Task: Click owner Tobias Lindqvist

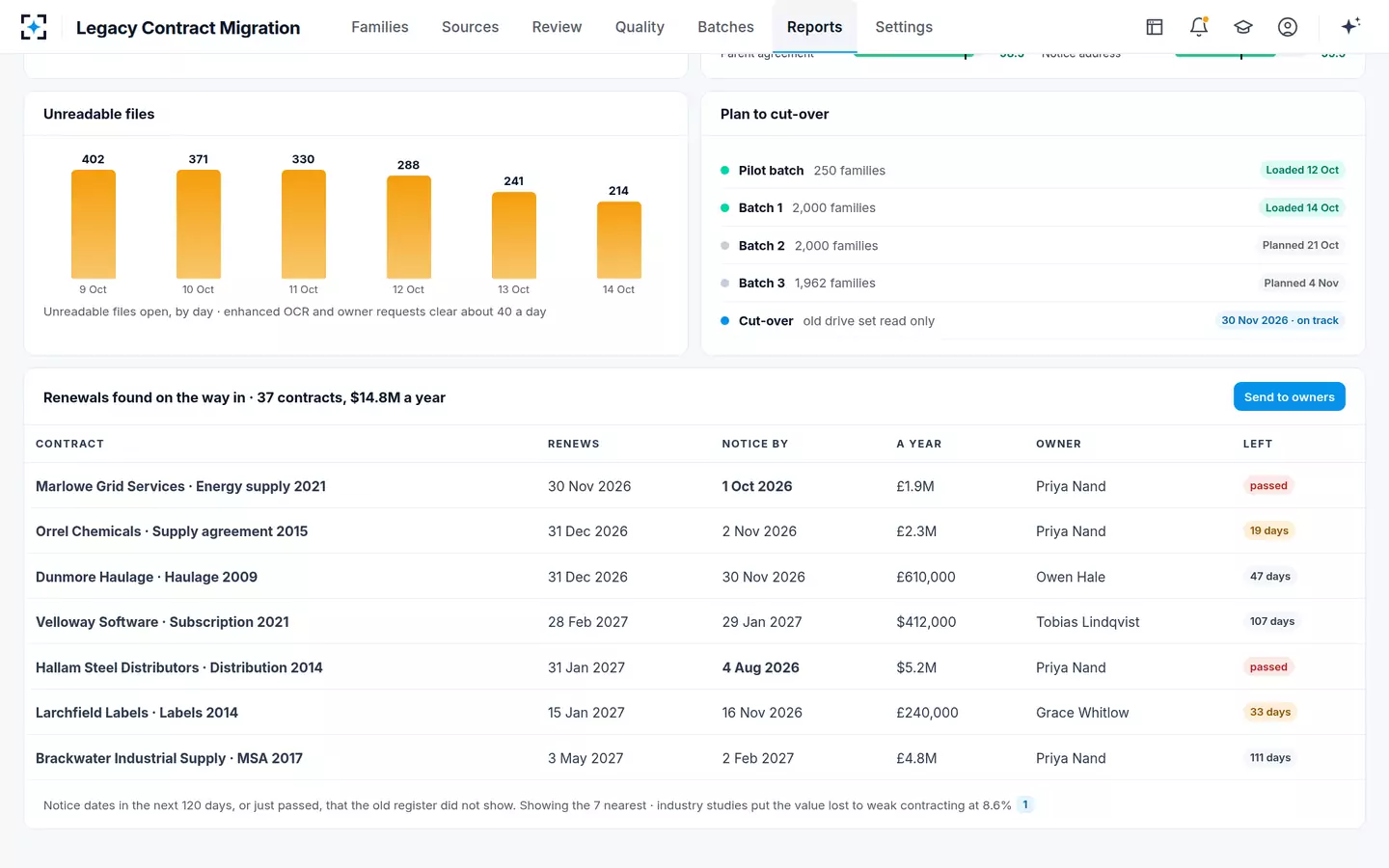Action: 1088,622
